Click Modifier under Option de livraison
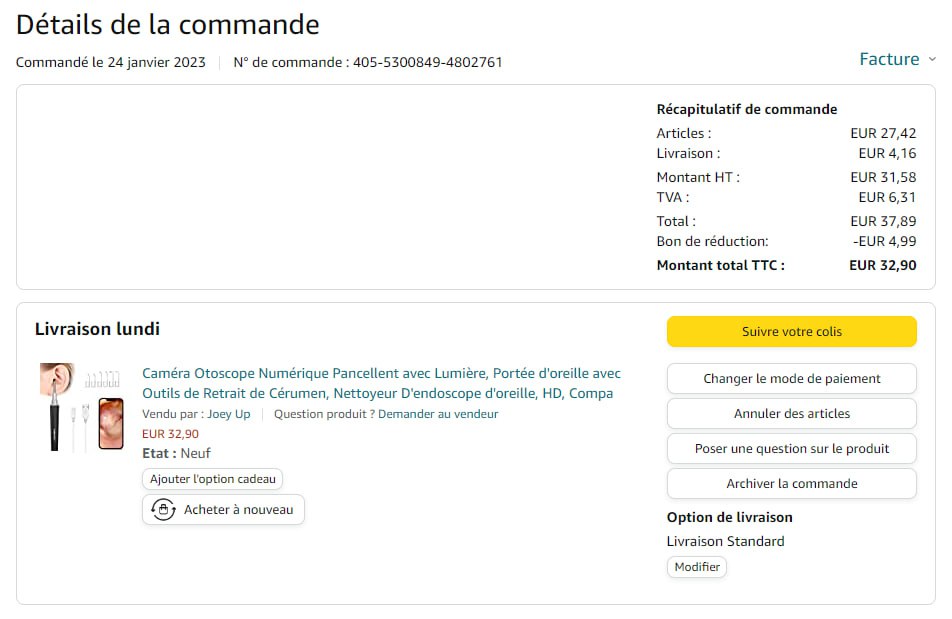 pyautogui.click(x=697, y=567)
